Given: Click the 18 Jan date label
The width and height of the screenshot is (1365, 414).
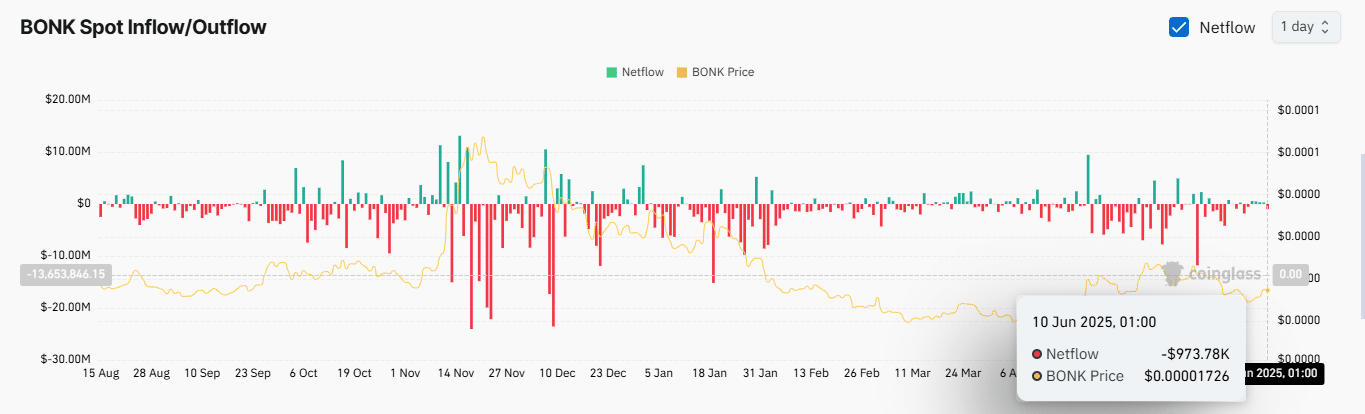Looking at the screenshot, I should tap(710, 373).
